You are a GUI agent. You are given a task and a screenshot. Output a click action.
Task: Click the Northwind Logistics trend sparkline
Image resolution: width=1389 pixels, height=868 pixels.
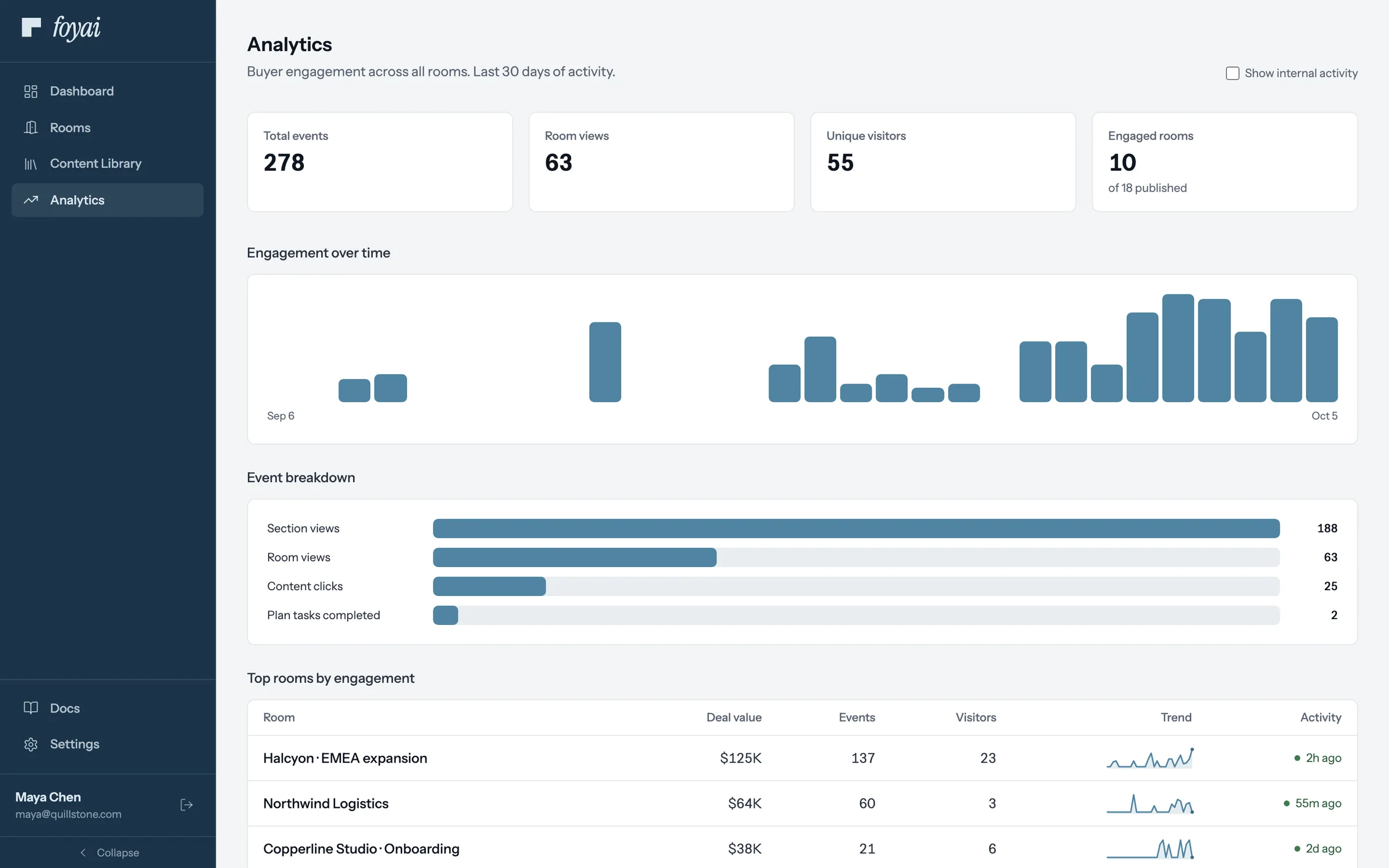point(1150,803)
